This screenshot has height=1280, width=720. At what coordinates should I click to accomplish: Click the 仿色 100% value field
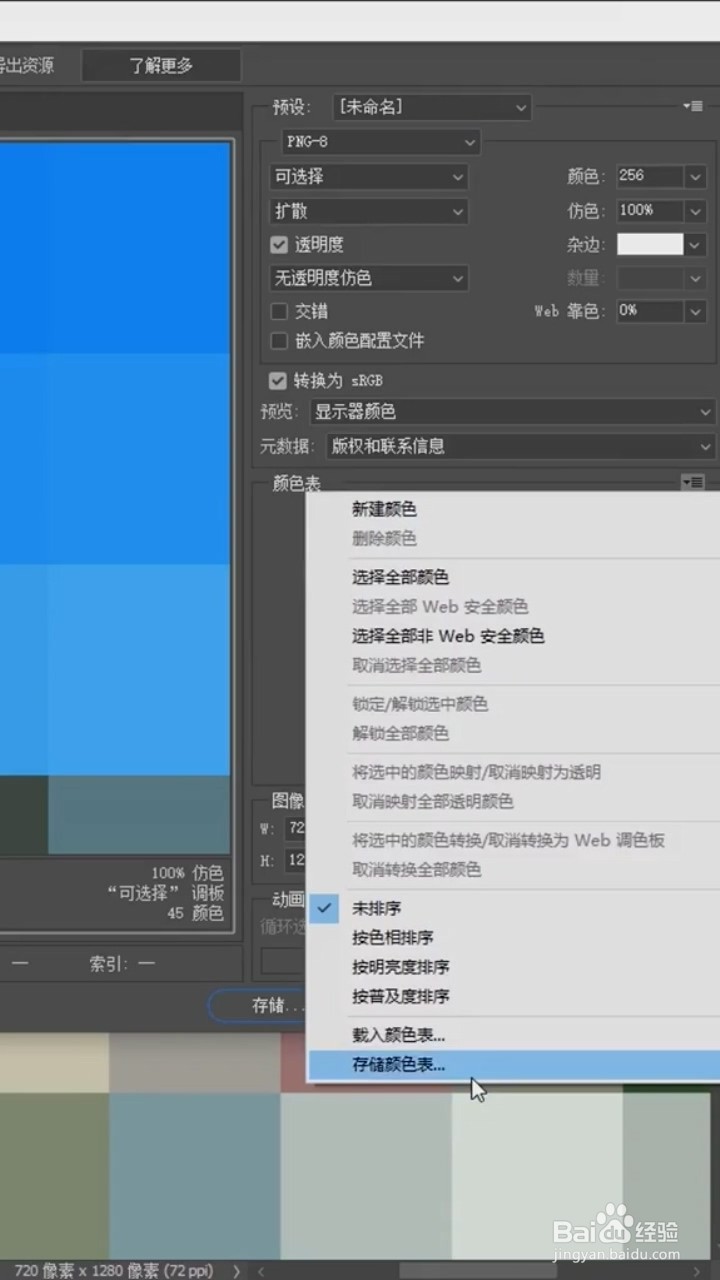coord(650,211)
